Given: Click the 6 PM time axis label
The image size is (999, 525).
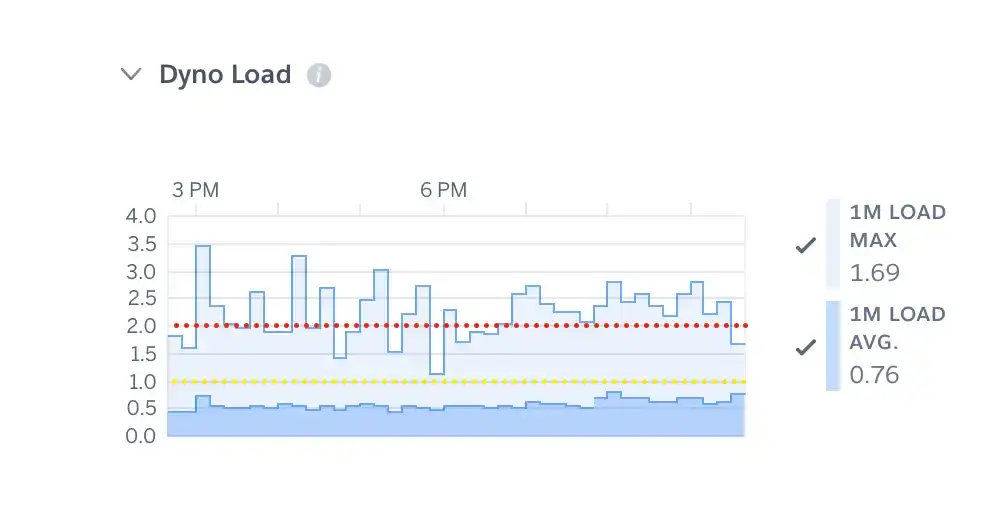Looking at the screenshot, I should 443,190.
